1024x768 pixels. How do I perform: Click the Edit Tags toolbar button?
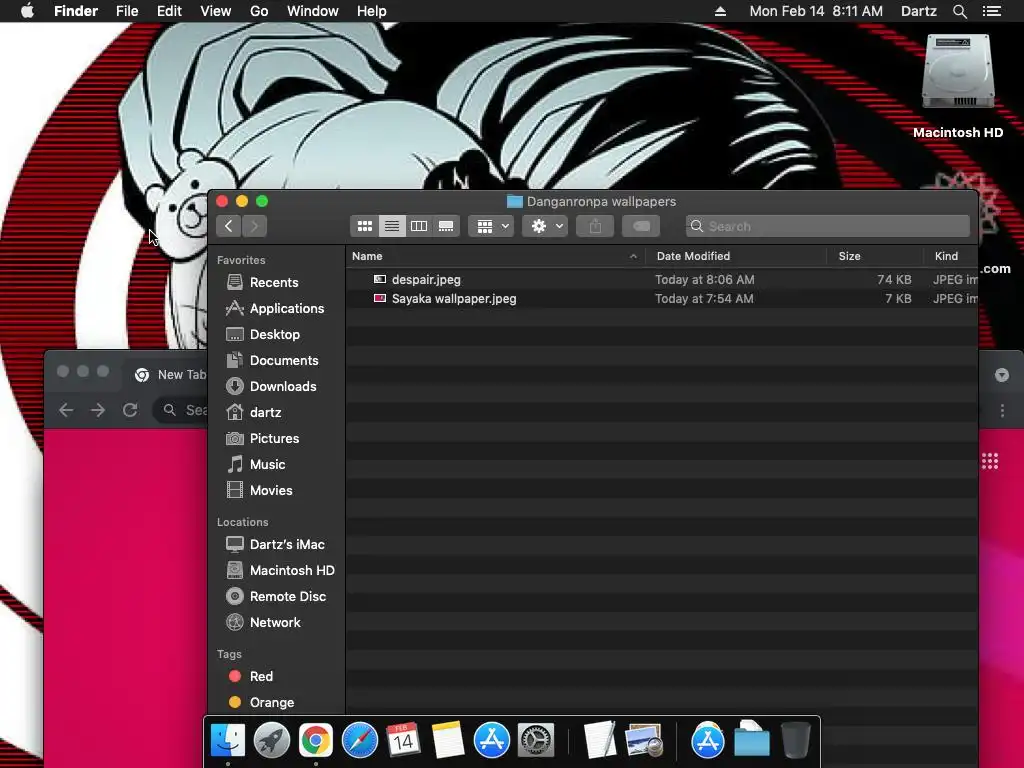tap(641, 226)
